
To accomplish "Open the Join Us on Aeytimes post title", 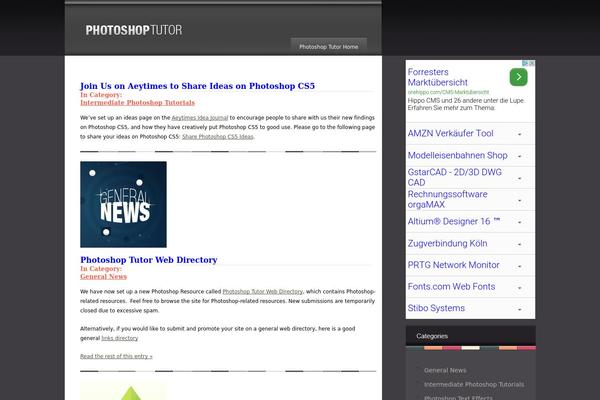I will 197,86.
